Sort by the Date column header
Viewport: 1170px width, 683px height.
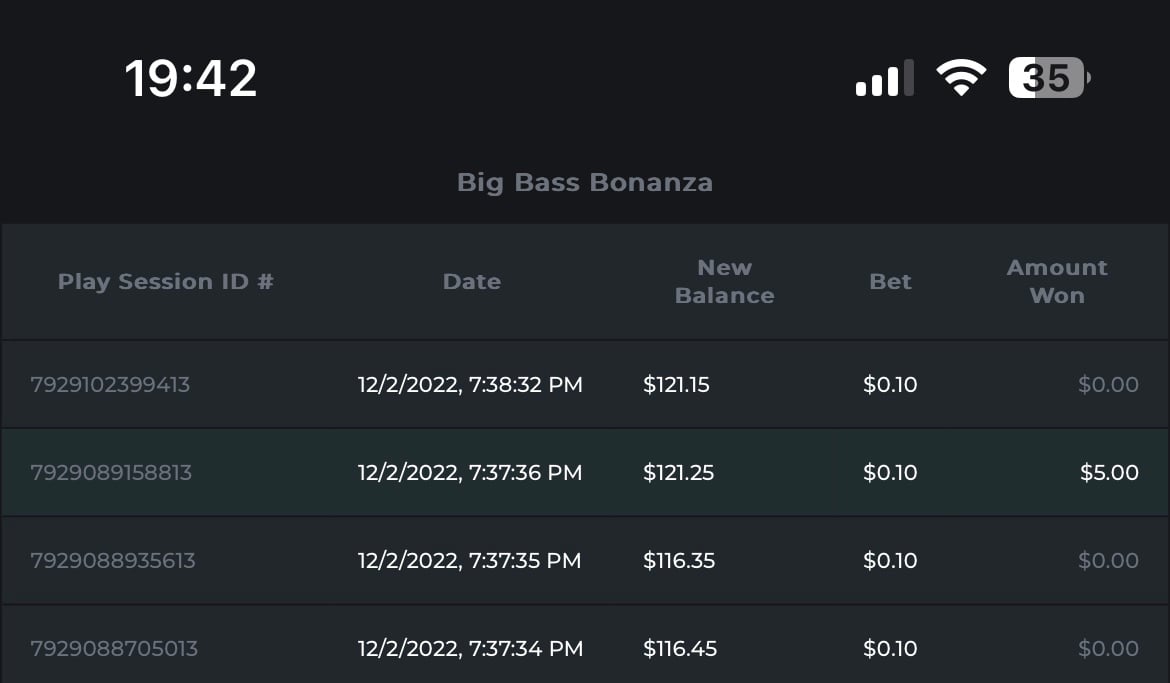472,282
